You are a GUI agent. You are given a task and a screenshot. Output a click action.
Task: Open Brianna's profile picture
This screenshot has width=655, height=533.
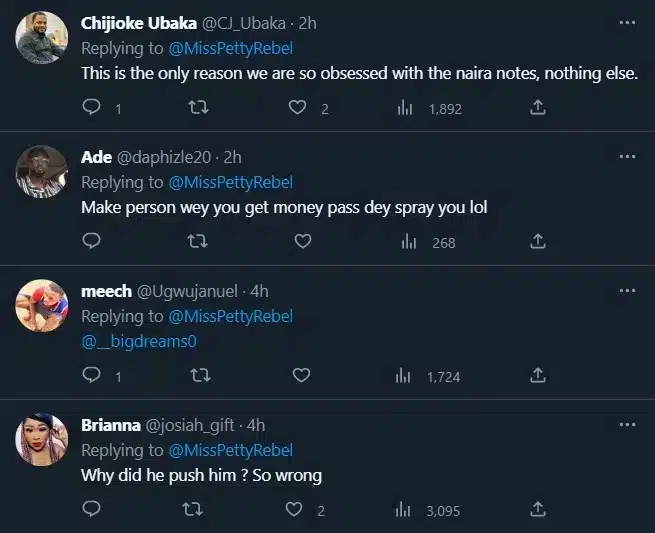pyautogui.click(x=42, y=437)
